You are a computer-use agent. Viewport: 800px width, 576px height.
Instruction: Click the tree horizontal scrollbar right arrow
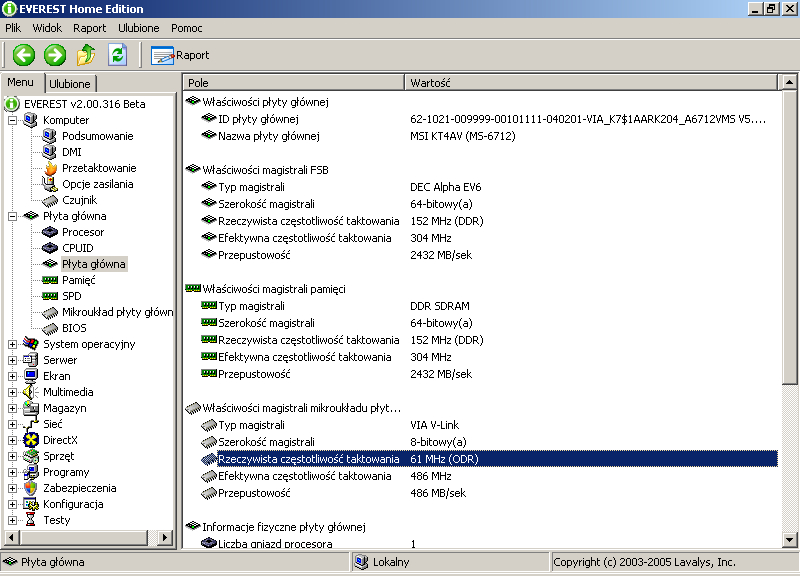[x=164, y=537]
